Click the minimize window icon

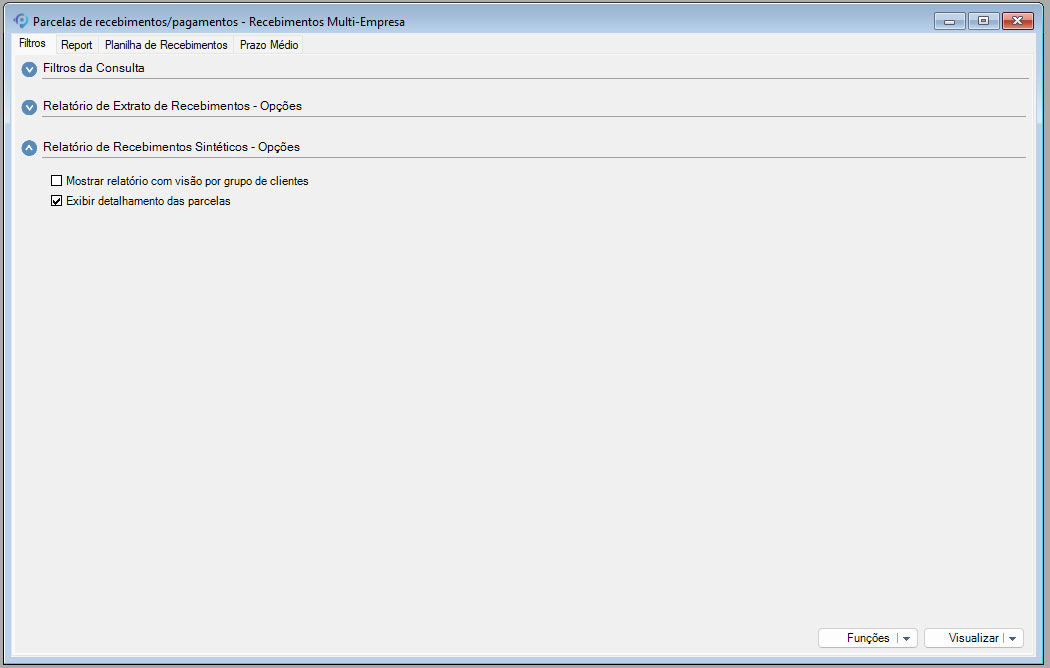coord(948,19)
